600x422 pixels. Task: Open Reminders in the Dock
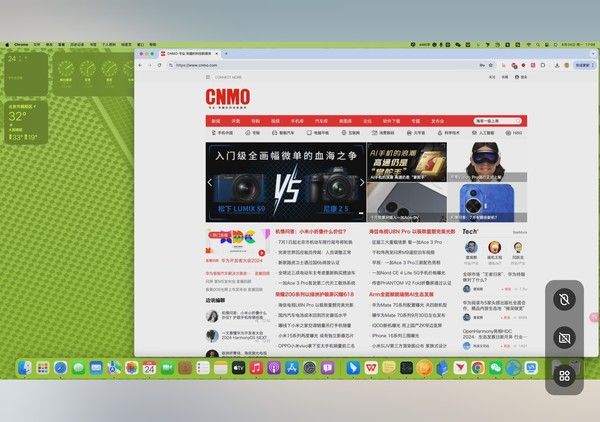point(203,368)
